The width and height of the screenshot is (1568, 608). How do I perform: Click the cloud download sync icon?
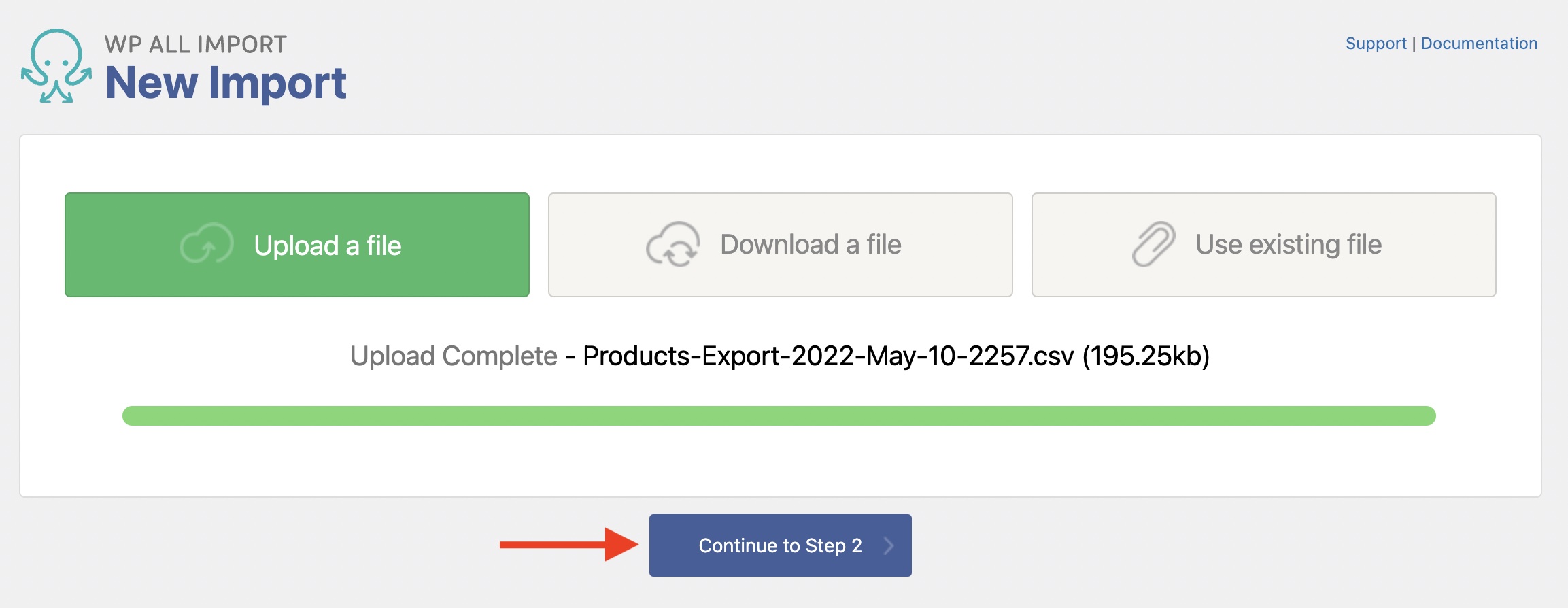click(672, 244)
